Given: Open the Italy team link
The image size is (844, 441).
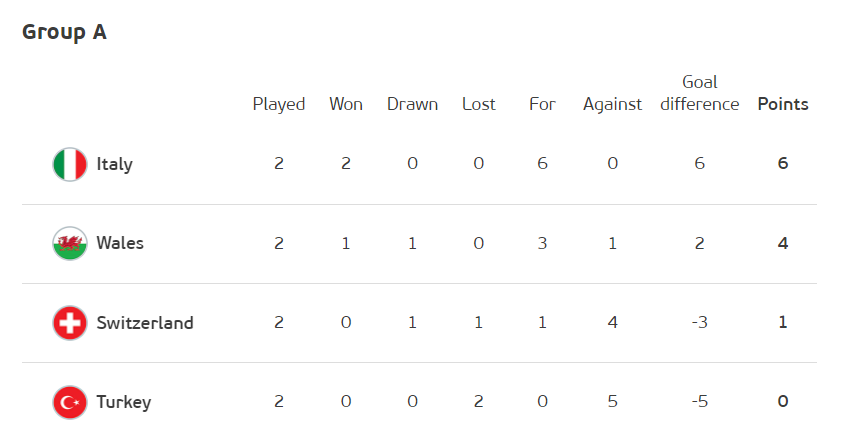Looking at the screenshot, I should pos(114,164).
